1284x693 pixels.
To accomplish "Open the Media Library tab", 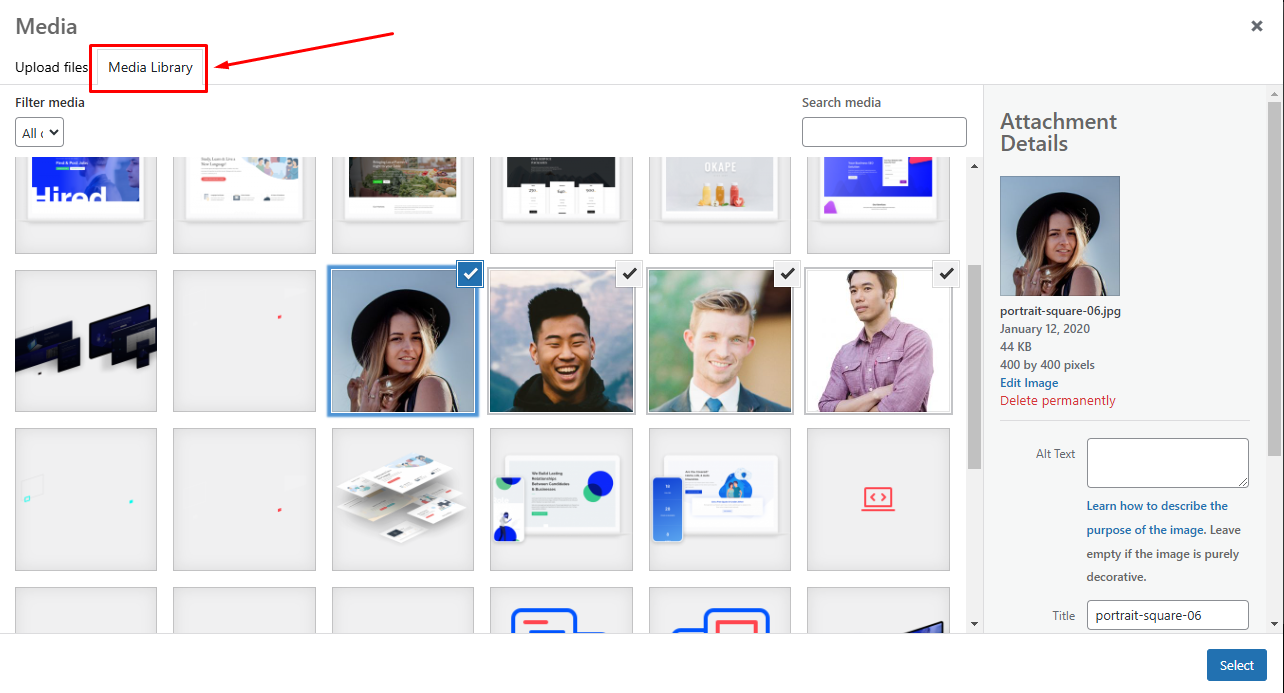I will click(150, 67).
